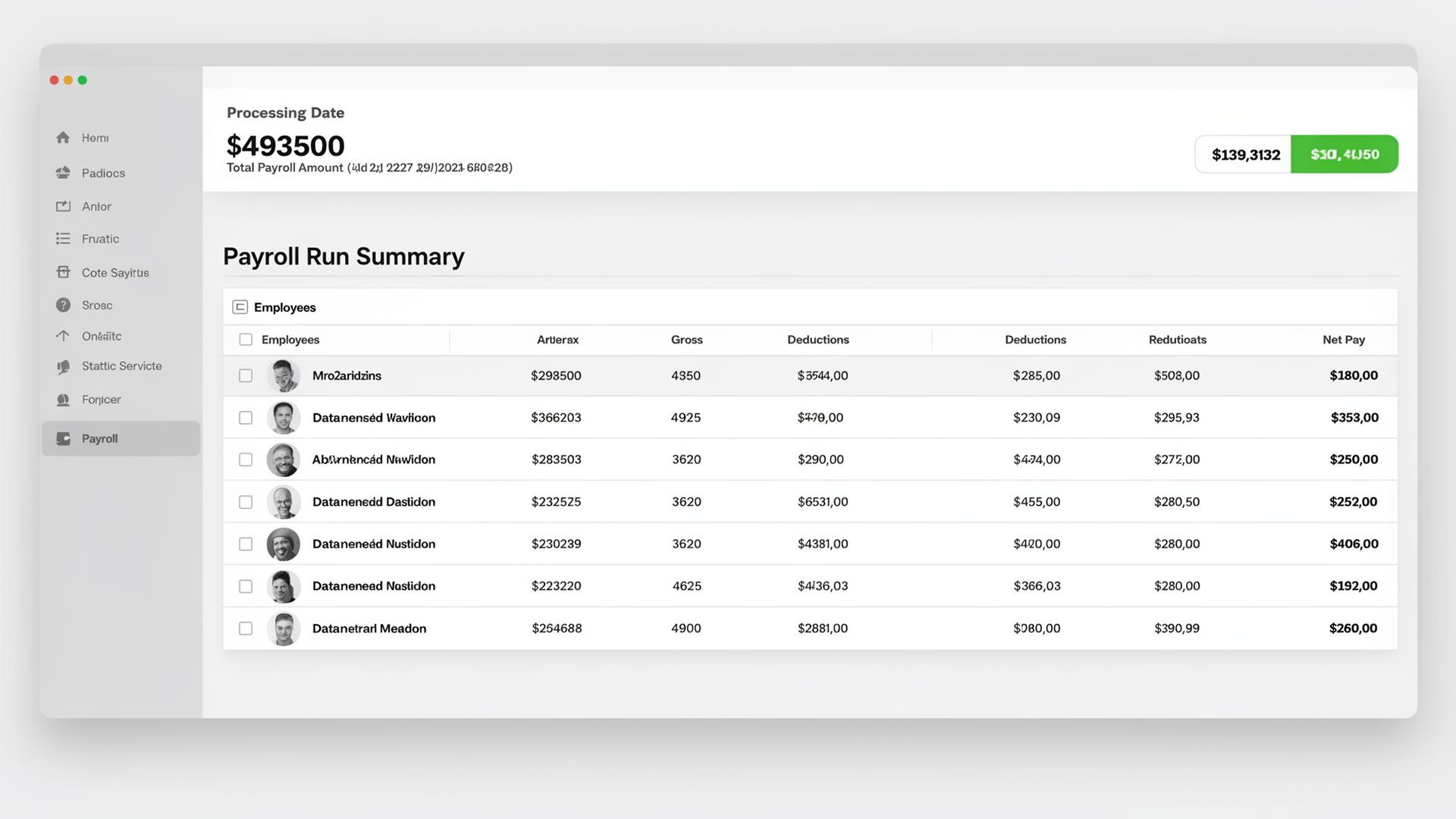Image resolution: width=1456 pixels, height=819 pixels.
Task: Open the Padiocs menu item
Action: tap(103, 173)
